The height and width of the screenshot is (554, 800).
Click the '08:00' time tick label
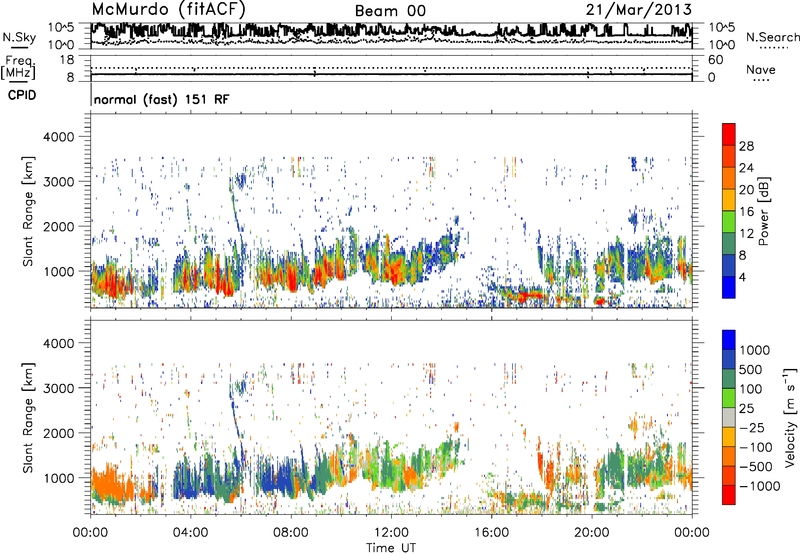(x=290, y=533)
